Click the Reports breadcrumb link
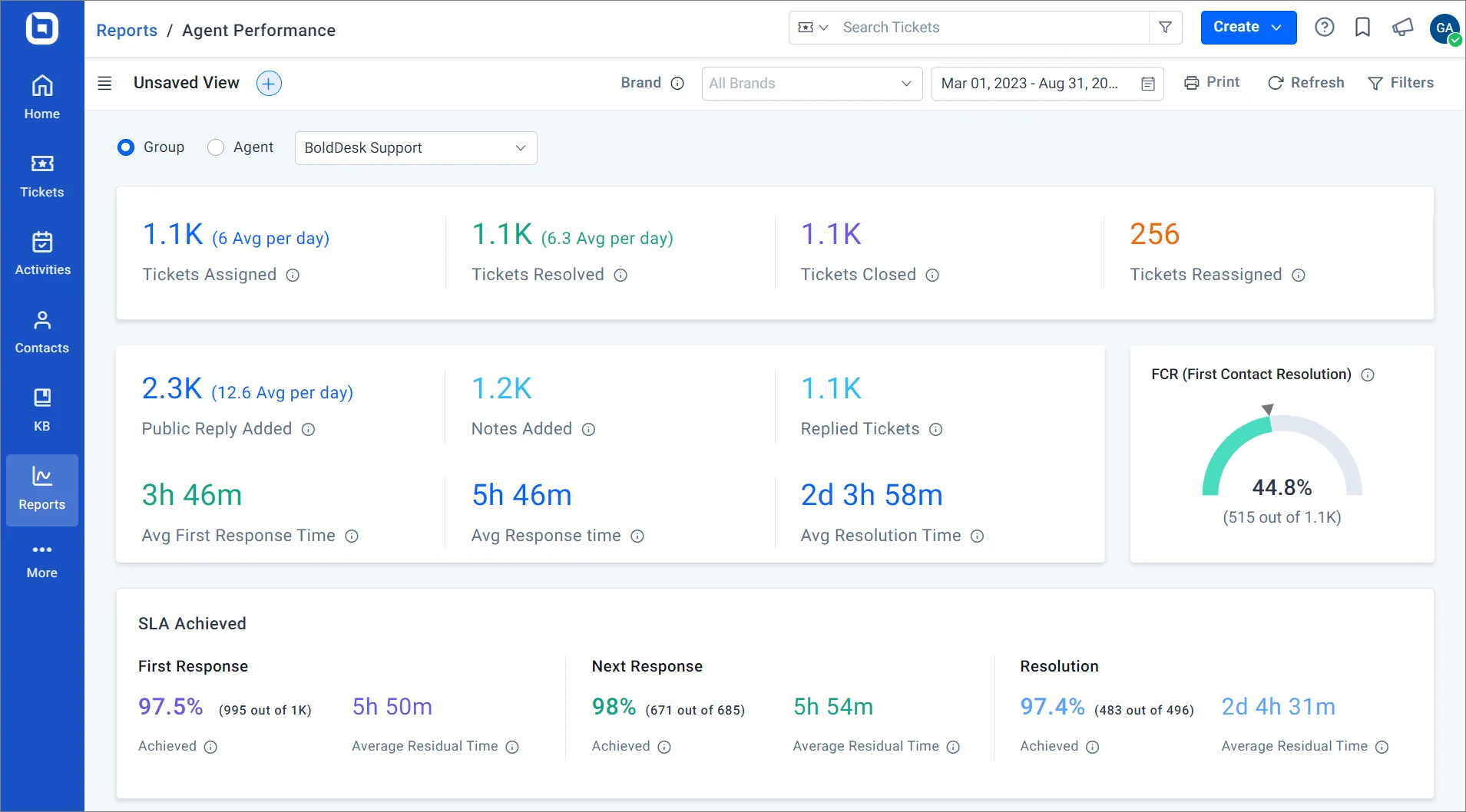Image resolution: width=1466 pixels, height=812 pixels. (127, 30)
